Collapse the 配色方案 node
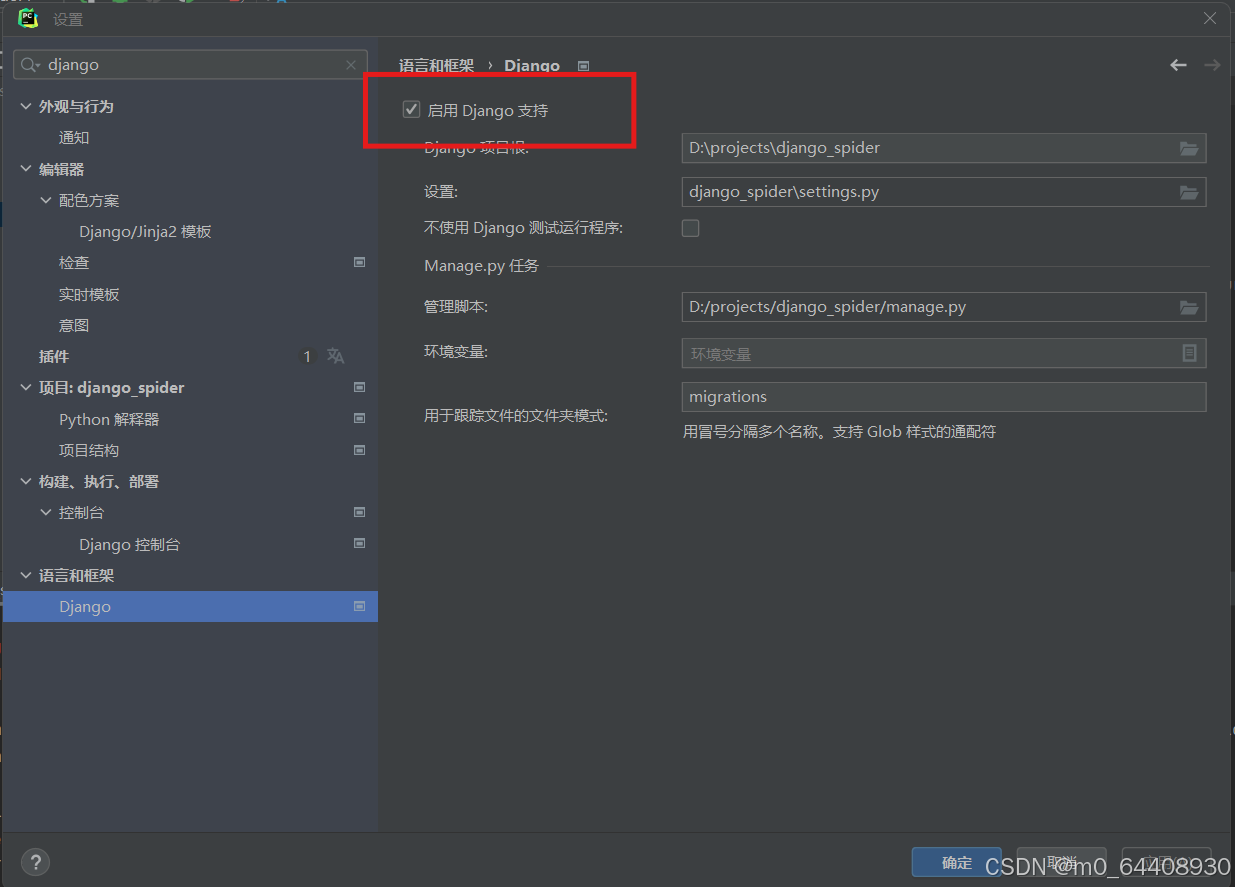Image resolution: width=1235 pixels, height=887 pixels. pos(46,200)
